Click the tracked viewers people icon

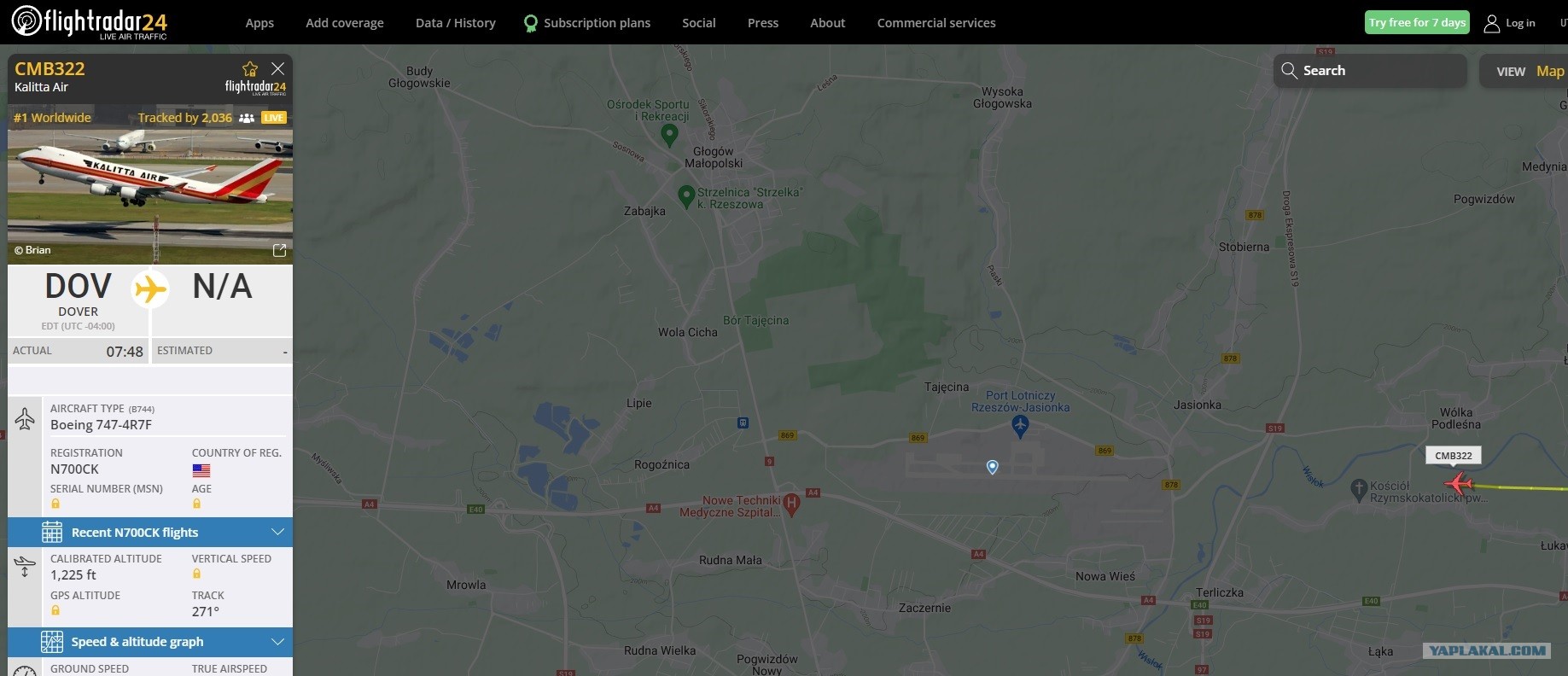[x=247, y=118]
